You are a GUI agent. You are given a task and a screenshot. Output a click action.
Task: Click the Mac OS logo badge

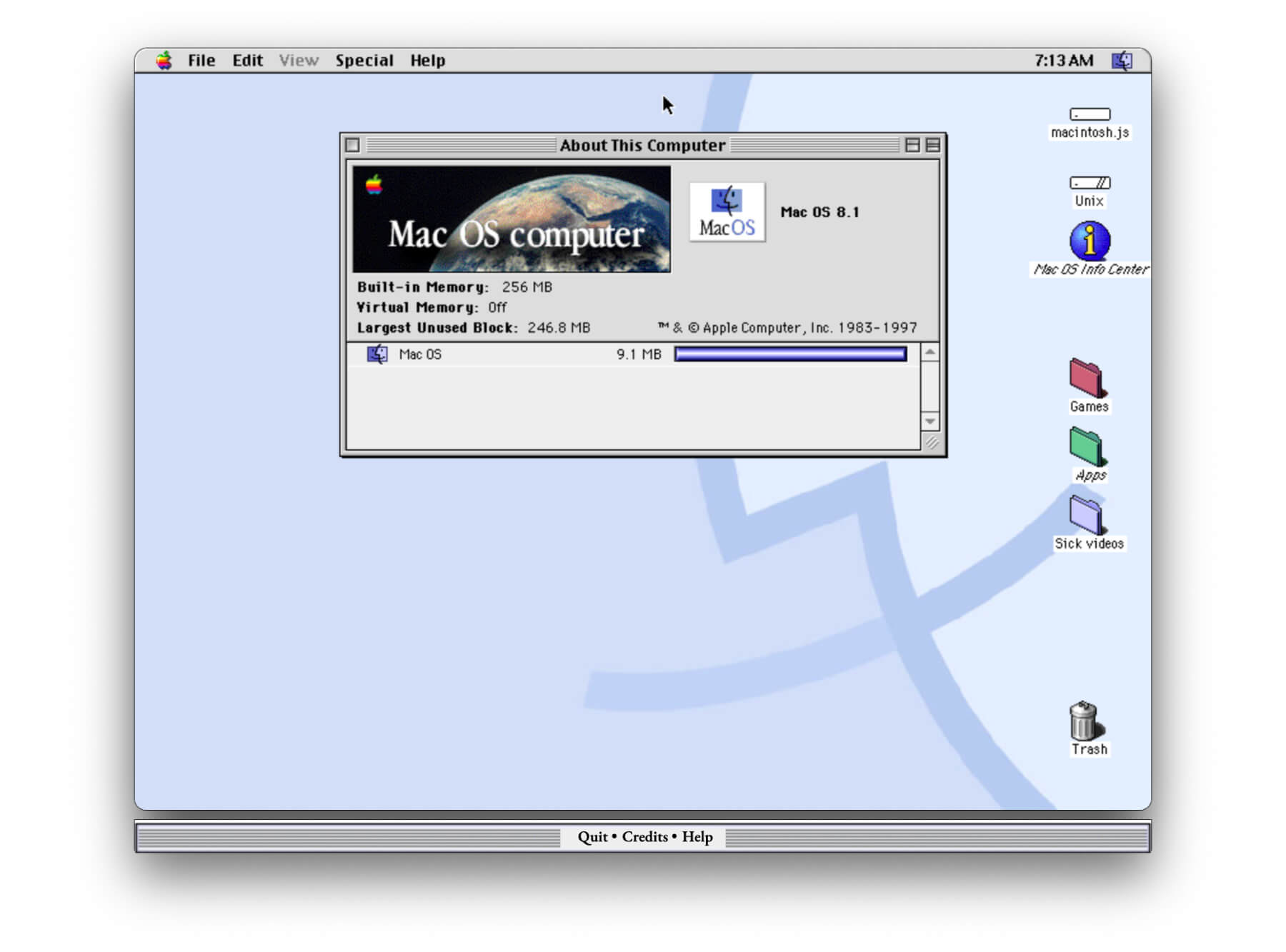click(x=727, y=211)
